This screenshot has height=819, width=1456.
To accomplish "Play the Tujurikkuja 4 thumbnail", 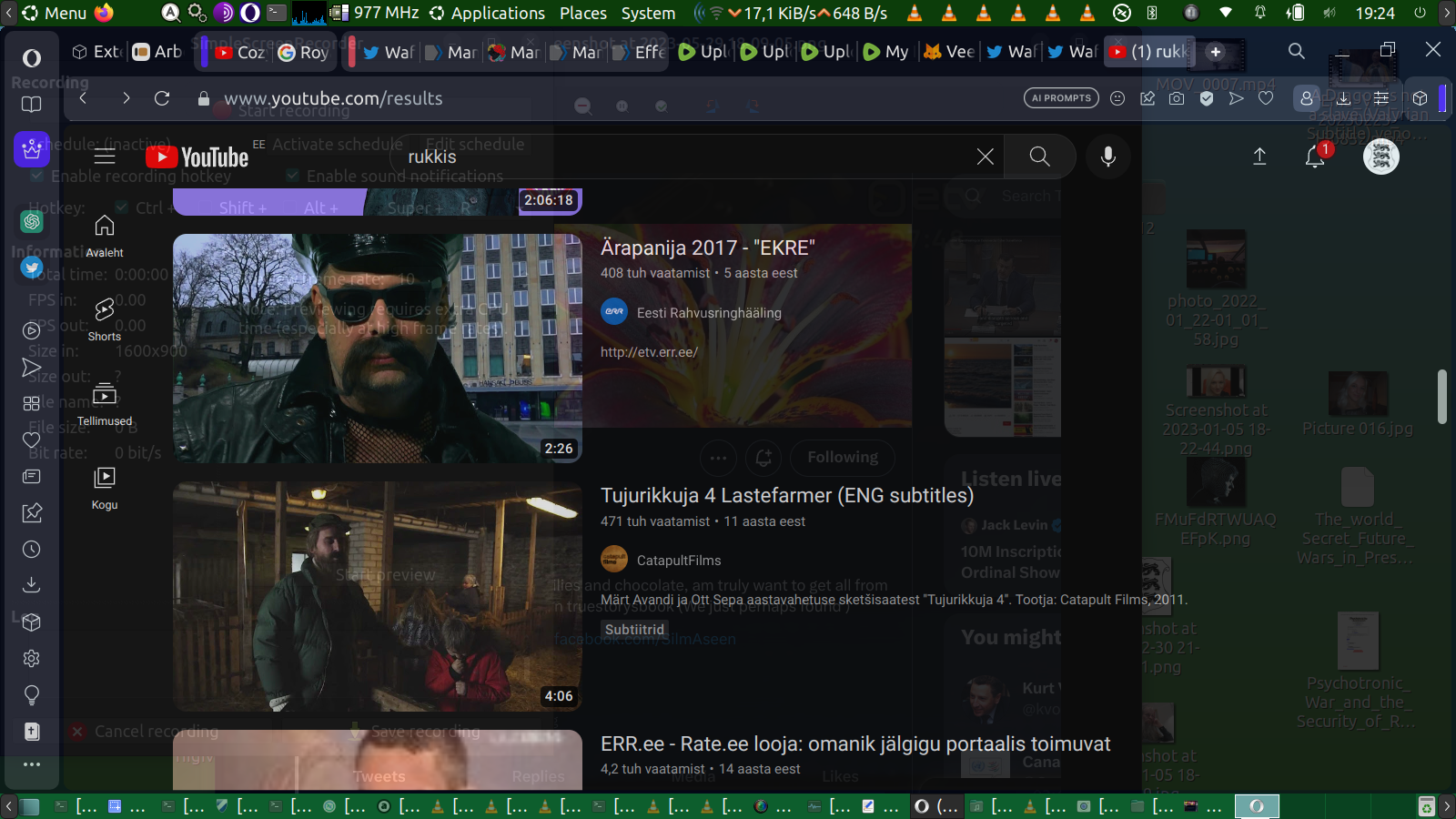I will (x=378, y=596).
